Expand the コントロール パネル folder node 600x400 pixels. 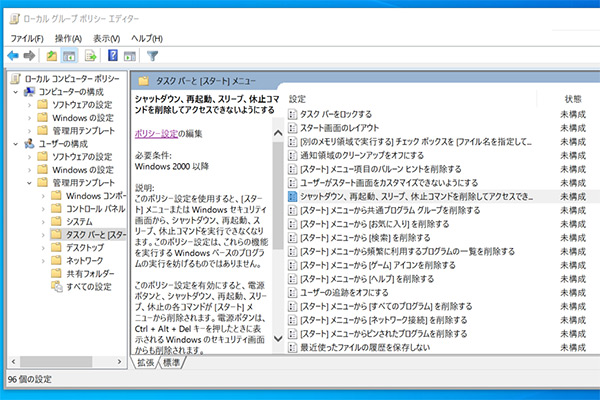pyautogui.click(x=42, y=207)
